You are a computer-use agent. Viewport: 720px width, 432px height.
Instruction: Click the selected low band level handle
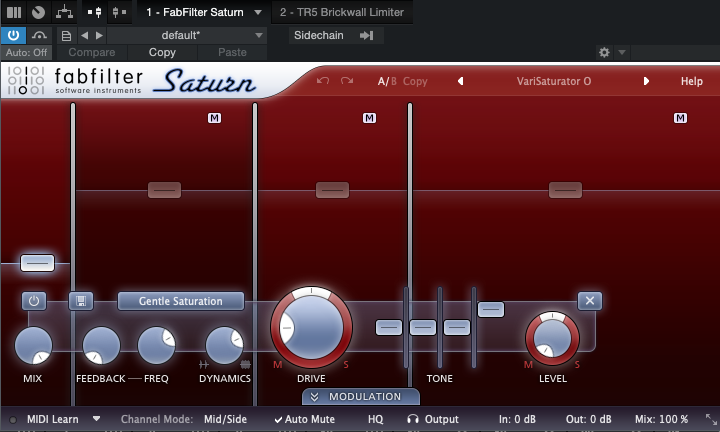point(37,263)
